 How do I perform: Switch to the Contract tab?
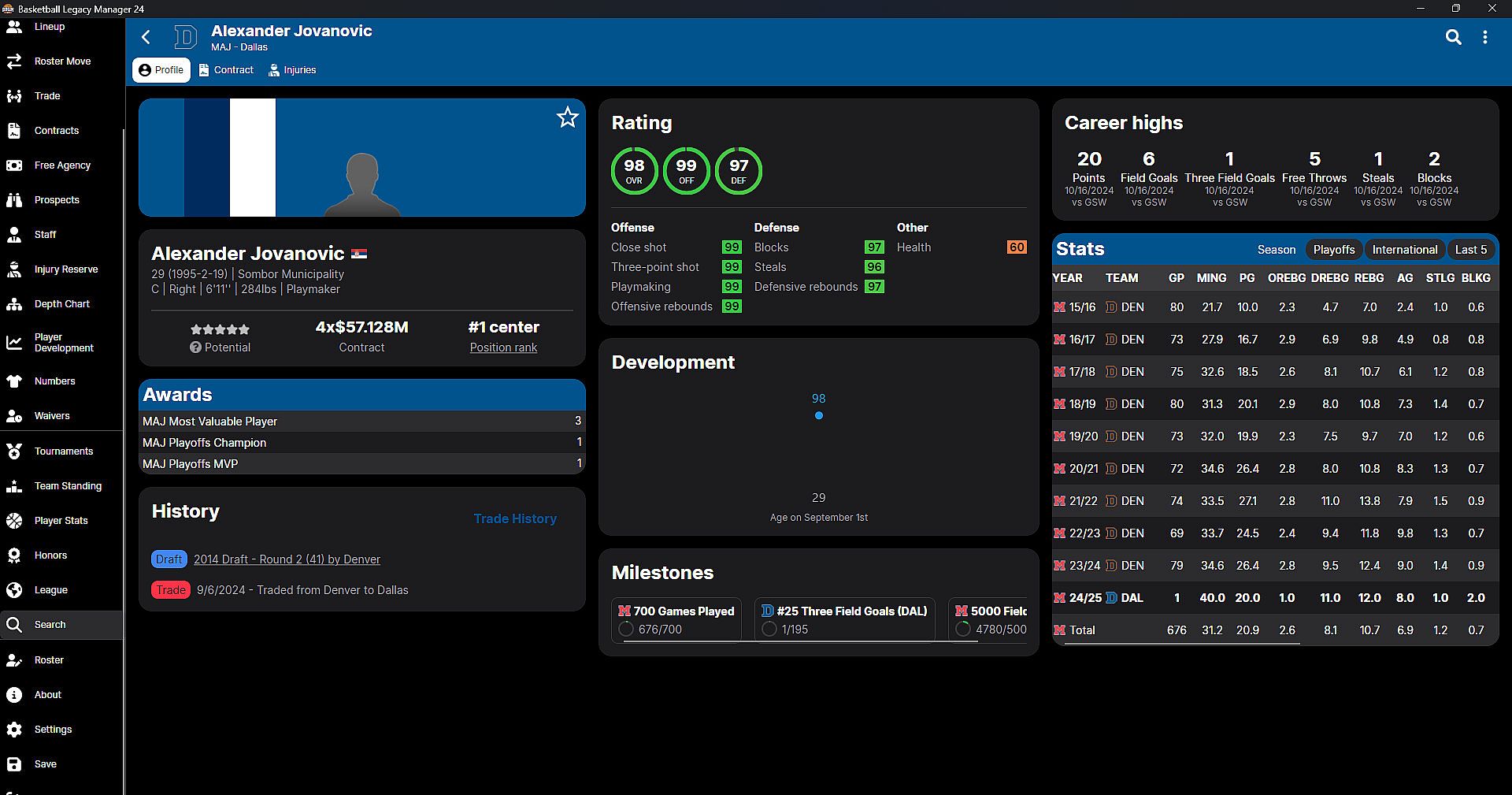pyautogui.click(x=226, y=70)
